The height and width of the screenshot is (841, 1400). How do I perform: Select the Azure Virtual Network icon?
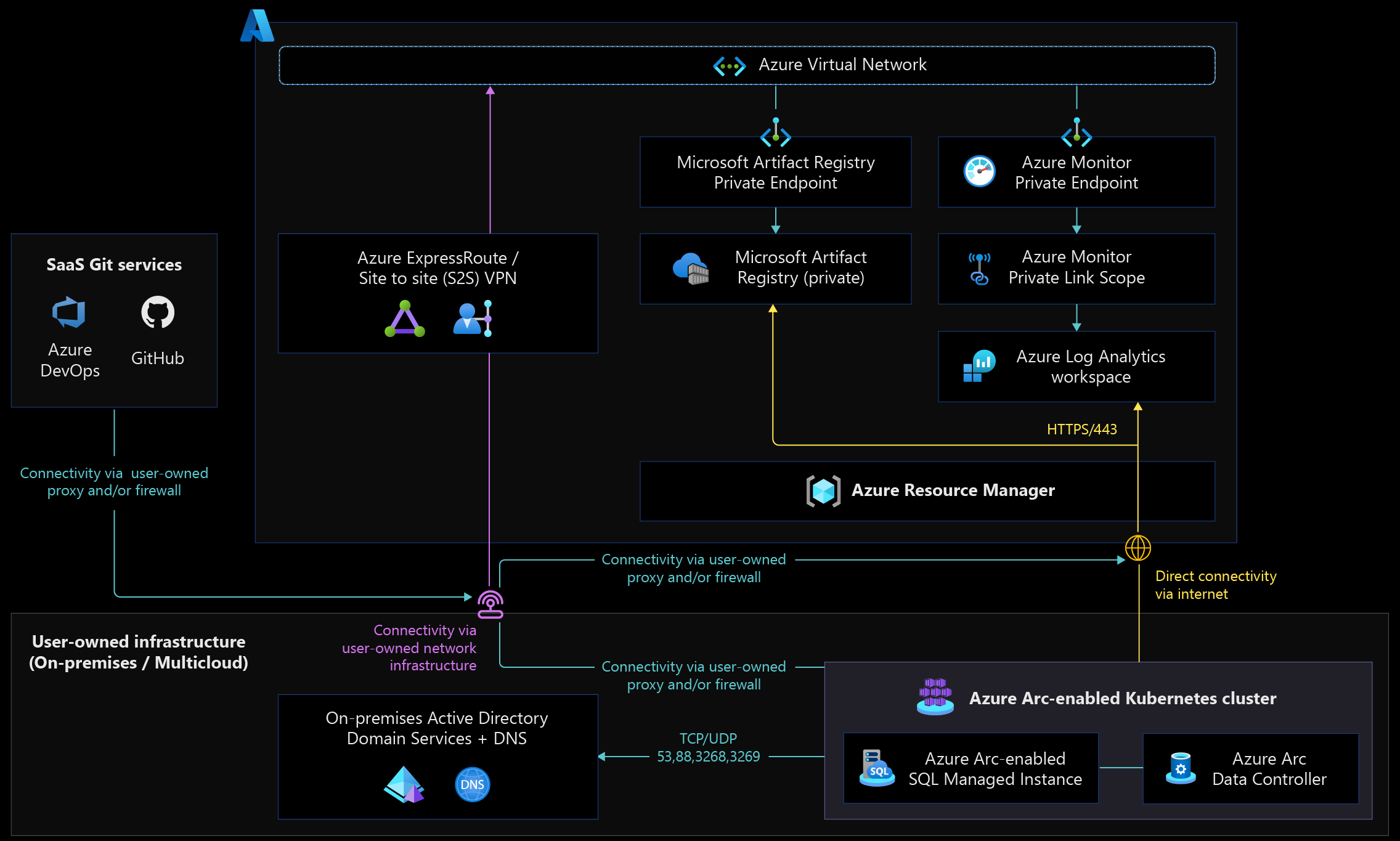pyautogui.click(x=730, y=66)
